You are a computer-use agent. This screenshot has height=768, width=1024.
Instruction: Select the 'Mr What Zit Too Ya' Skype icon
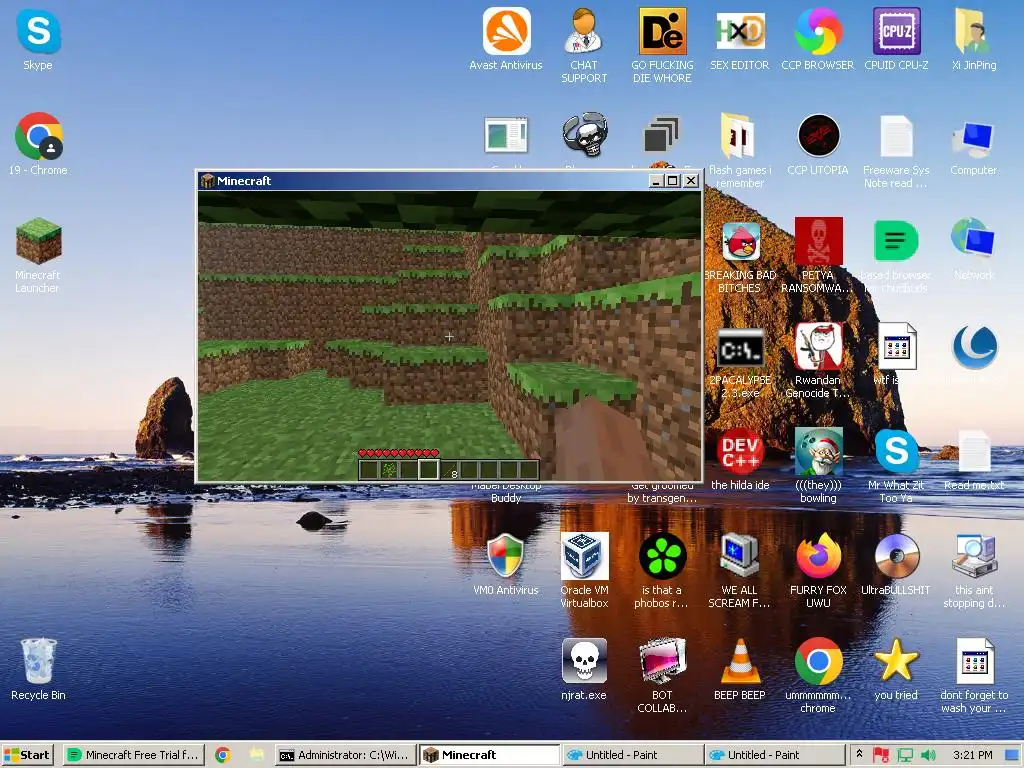(896, 451)
